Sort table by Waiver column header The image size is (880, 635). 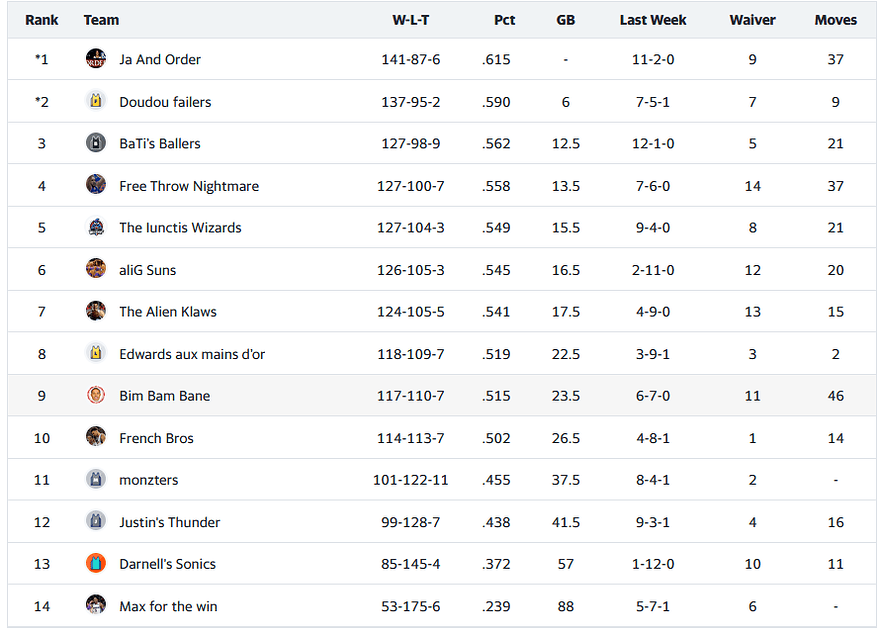pyautogui.click(x=752, y=20)
